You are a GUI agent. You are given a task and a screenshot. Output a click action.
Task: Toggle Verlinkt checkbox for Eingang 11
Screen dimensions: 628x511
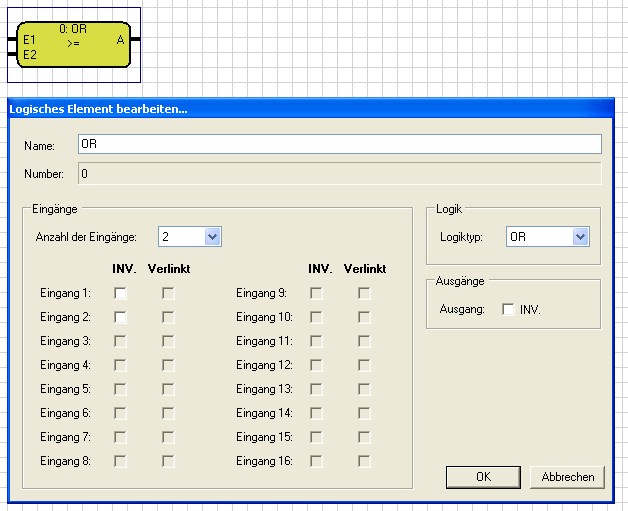click(x=364, y=341)
